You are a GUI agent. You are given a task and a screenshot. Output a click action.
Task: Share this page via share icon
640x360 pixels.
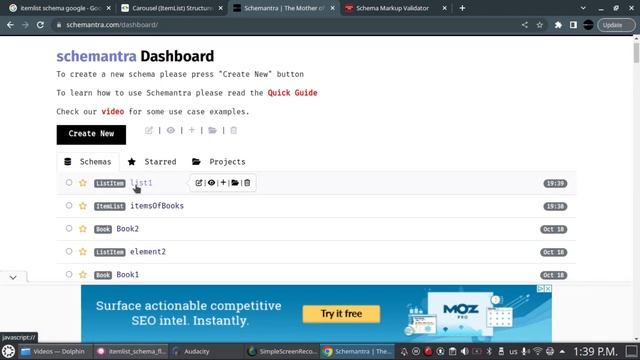(524, 25)
